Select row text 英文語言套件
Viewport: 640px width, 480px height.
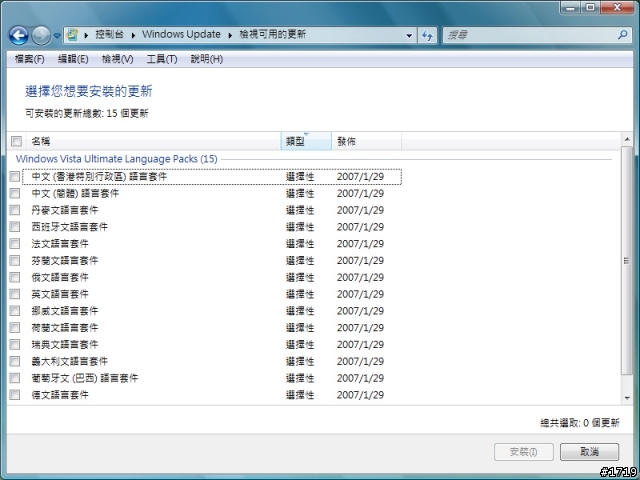(60, 294)
